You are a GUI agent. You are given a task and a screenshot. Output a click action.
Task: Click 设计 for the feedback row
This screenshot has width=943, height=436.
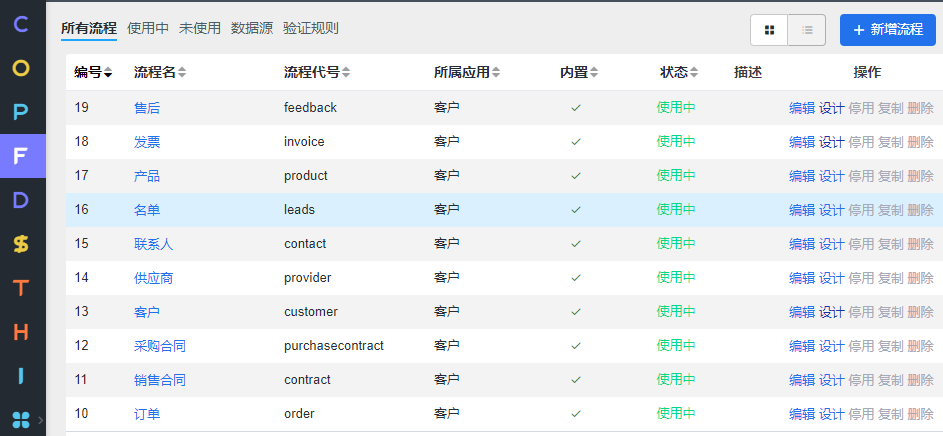[831, 108]
